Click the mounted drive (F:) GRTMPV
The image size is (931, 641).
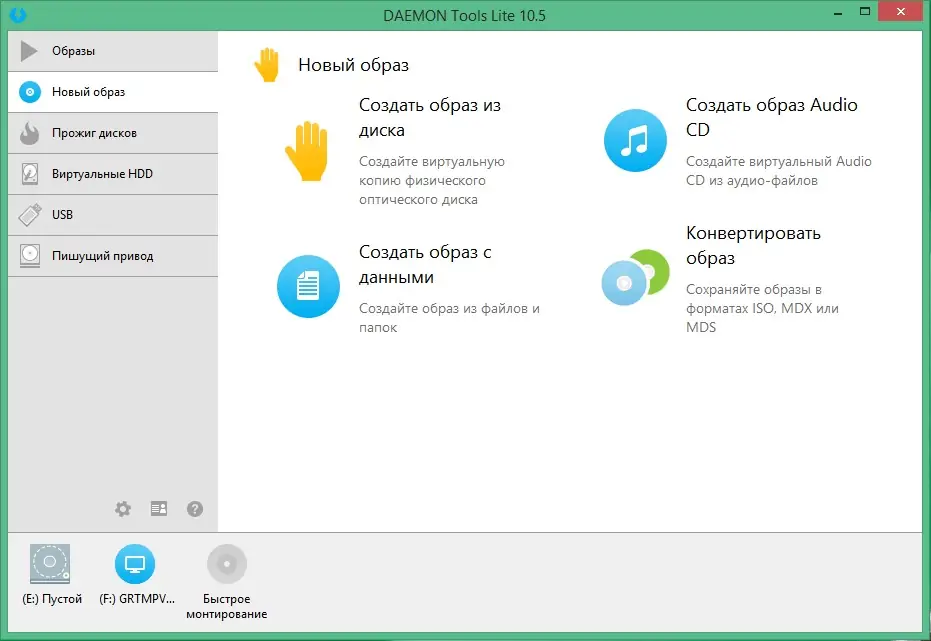pyautogui.click(x=136, y=562)
